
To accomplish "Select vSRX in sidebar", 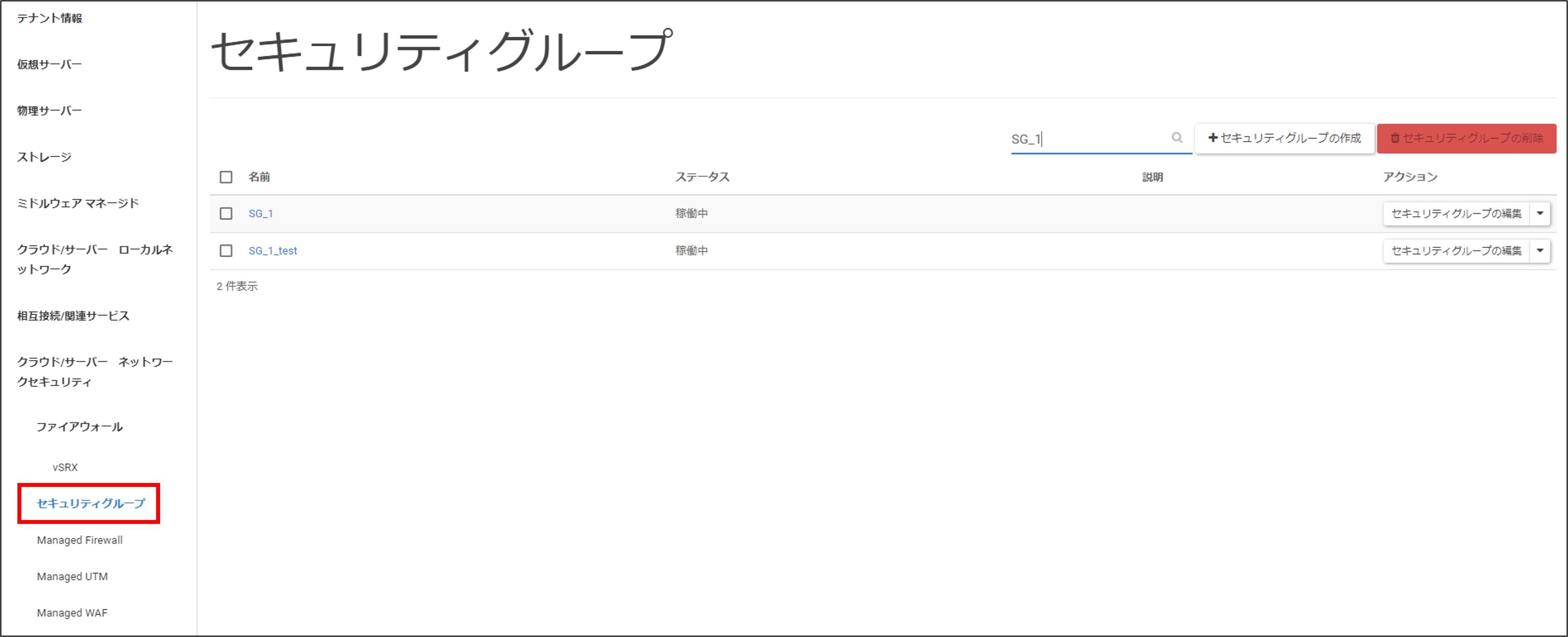I will 65,467.
